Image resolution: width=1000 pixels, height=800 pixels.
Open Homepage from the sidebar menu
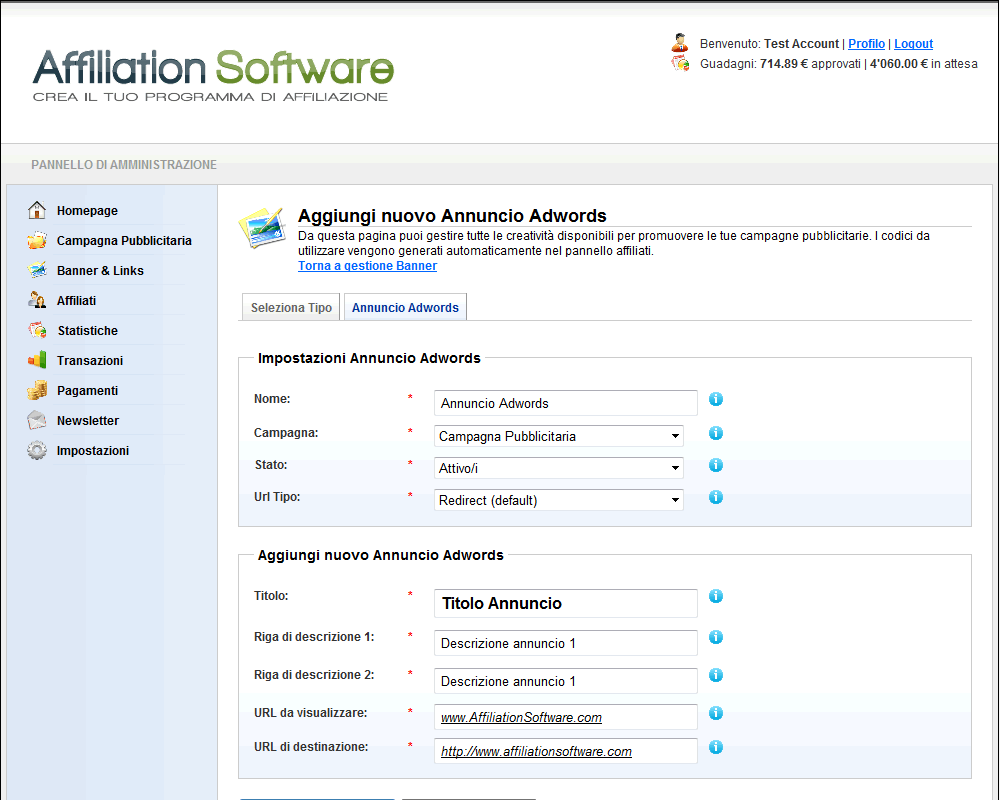[87, 211]
